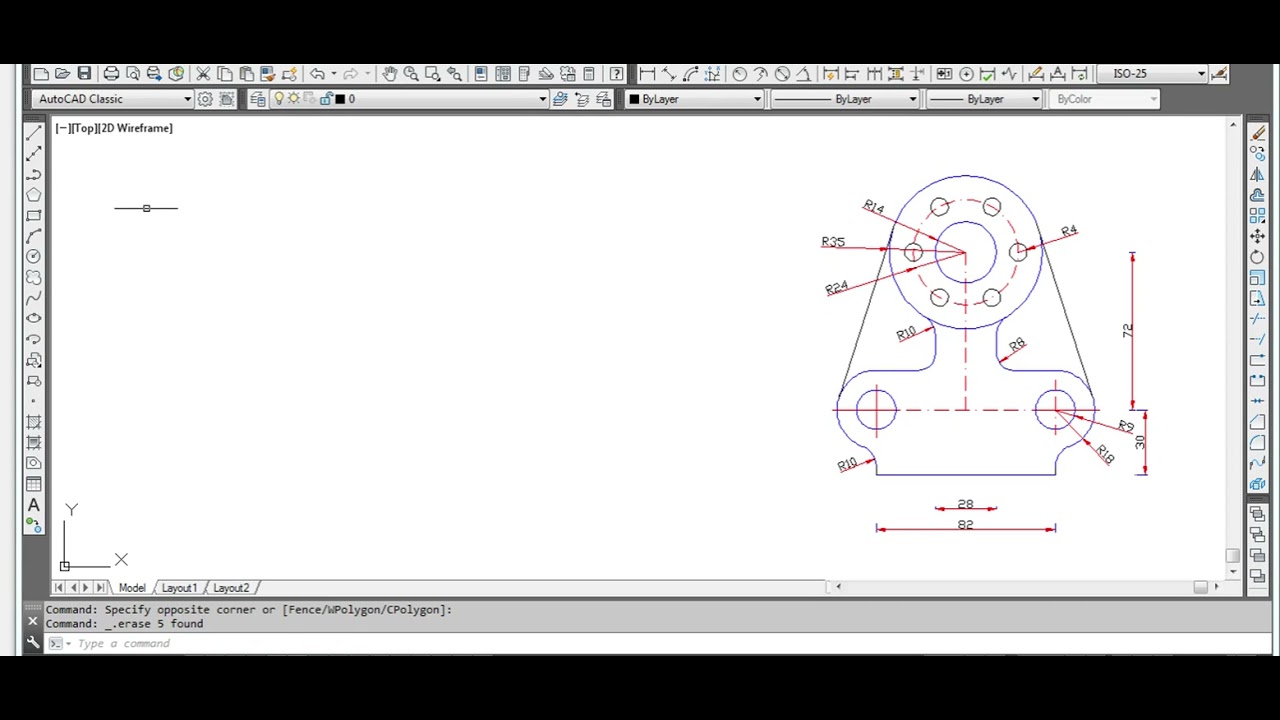Click the viewport [-] controls label
Image resolution: width=1280 pixels, height=720 pixels.
click(62, 128)
